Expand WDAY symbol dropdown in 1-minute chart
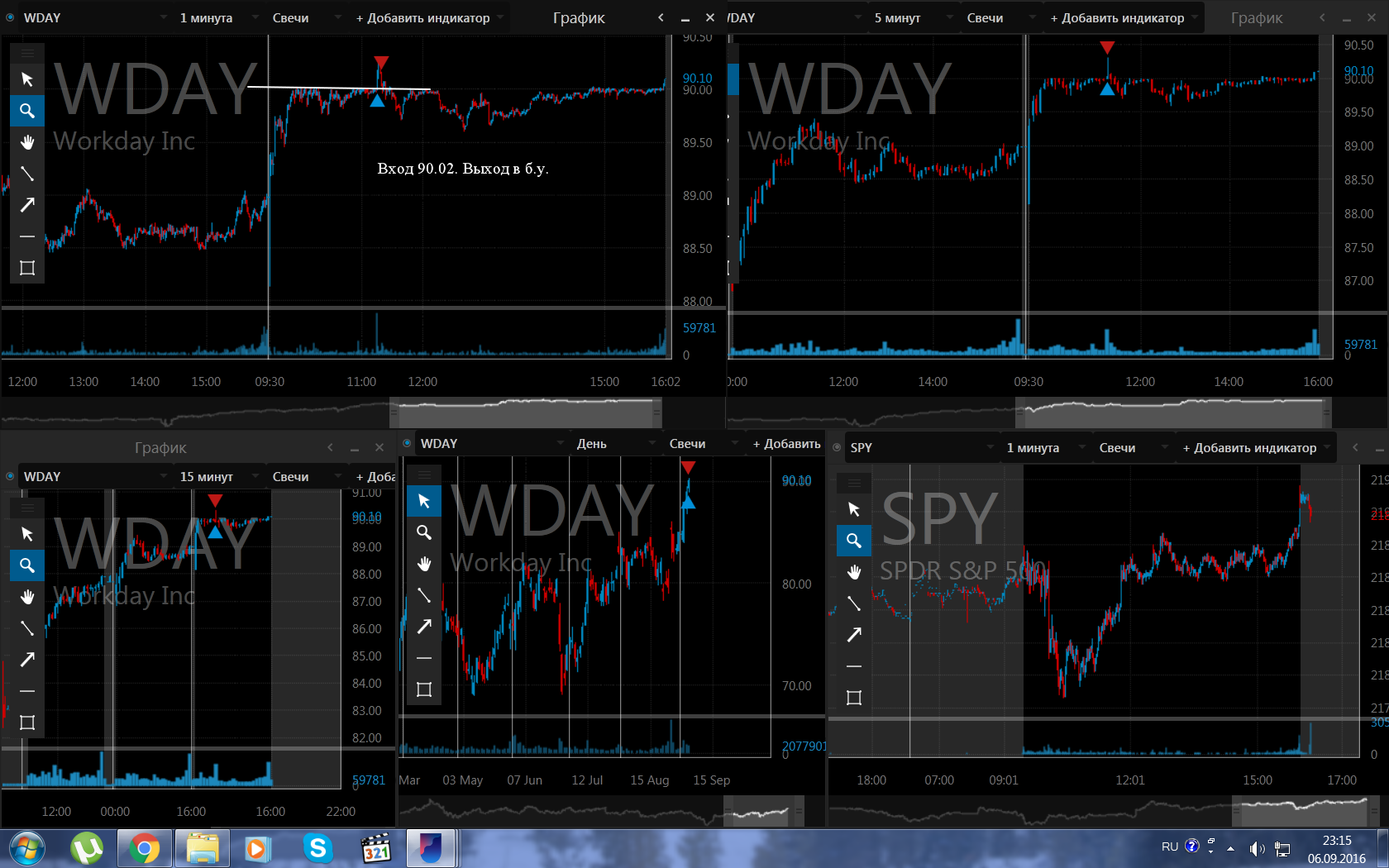 point(163,17)
